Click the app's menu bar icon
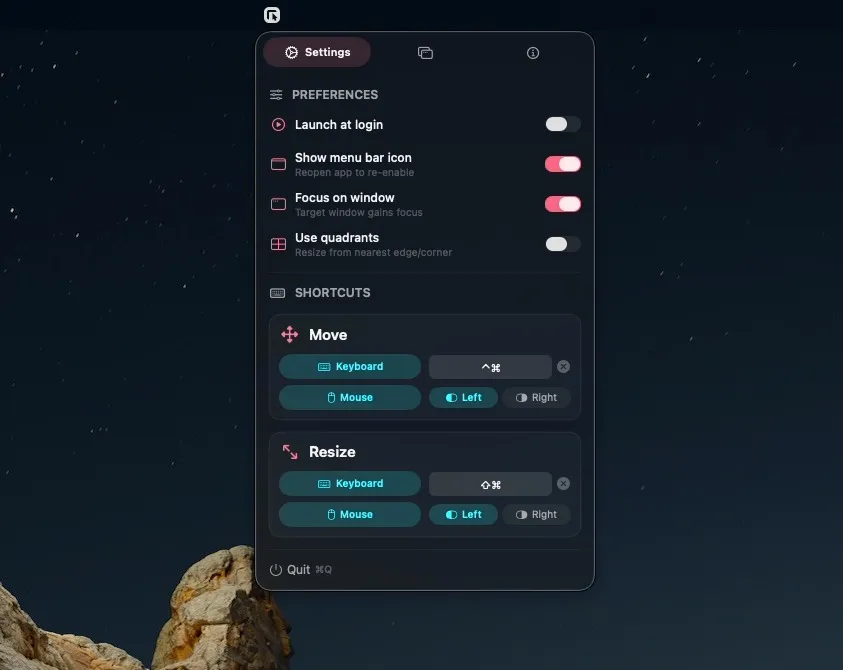Viewport: 843px width, 670px height. point(272,15)
